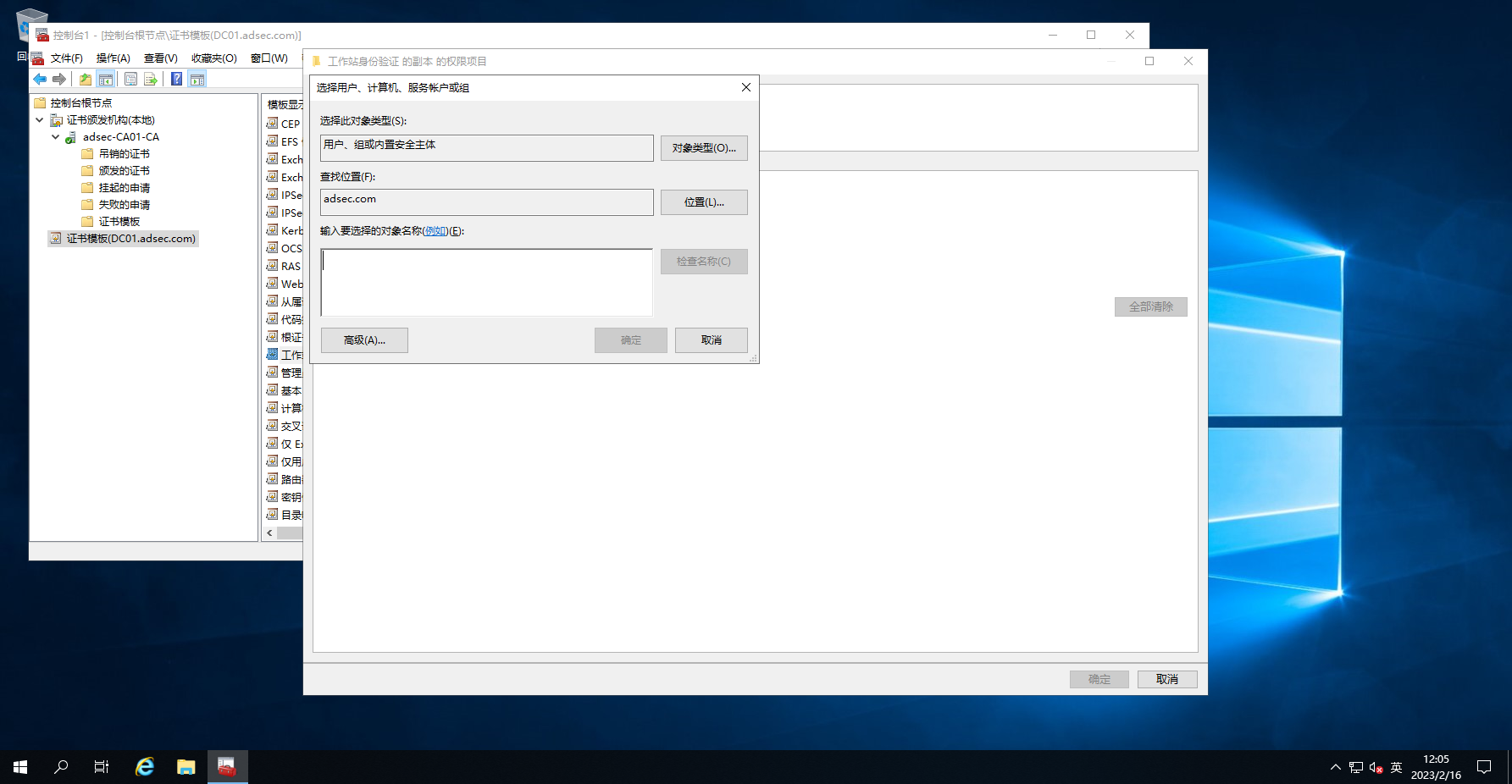This screenshot has width=1512, height=784.
Task: Click the object name input text box
Action: (486, 282)
